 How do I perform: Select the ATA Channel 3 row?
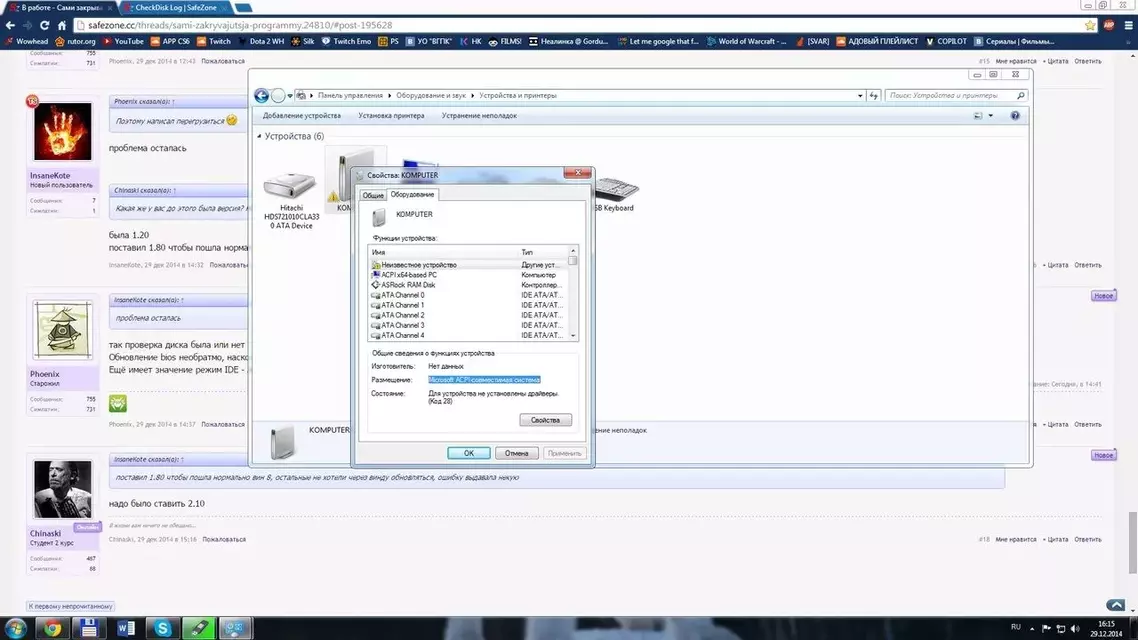pos(469,326)
